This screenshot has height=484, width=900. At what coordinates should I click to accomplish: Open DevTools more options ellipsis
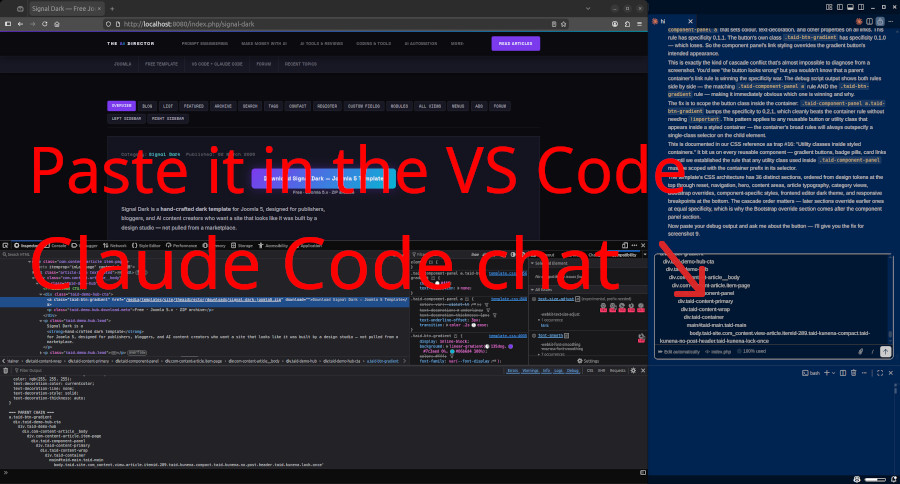point(634,245)
